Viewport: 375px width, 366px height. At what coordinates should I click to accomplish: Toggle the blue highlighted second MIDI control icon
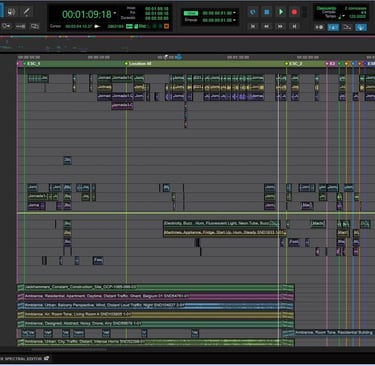pos(333,27)
